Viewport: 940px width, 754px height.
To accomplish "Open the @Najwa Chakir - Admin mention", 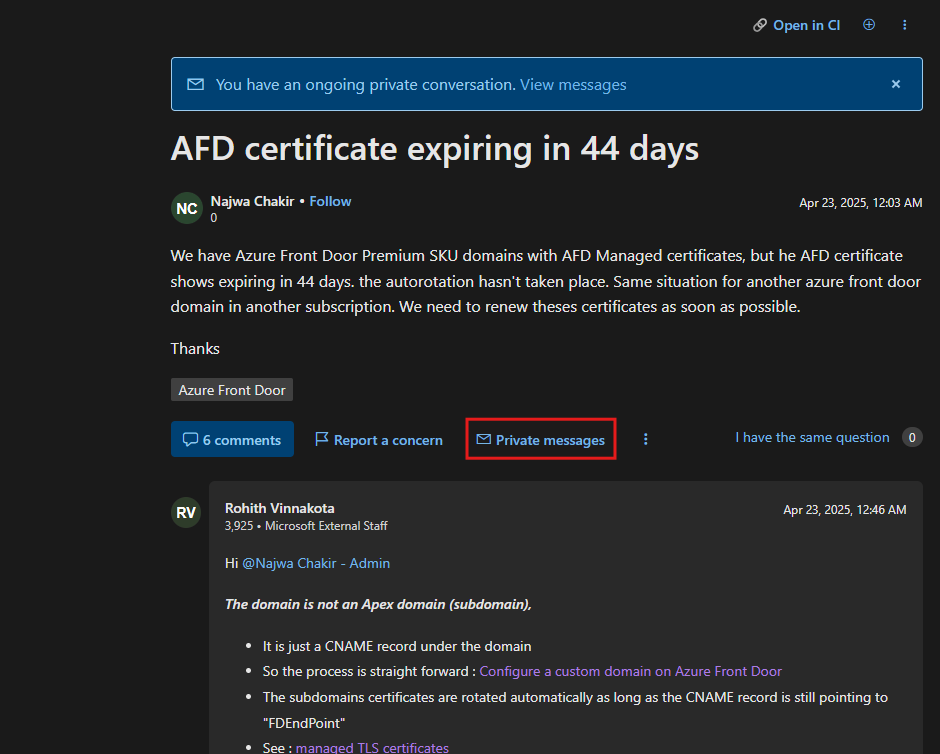I will pyautogui.click(x=316, y=563).
